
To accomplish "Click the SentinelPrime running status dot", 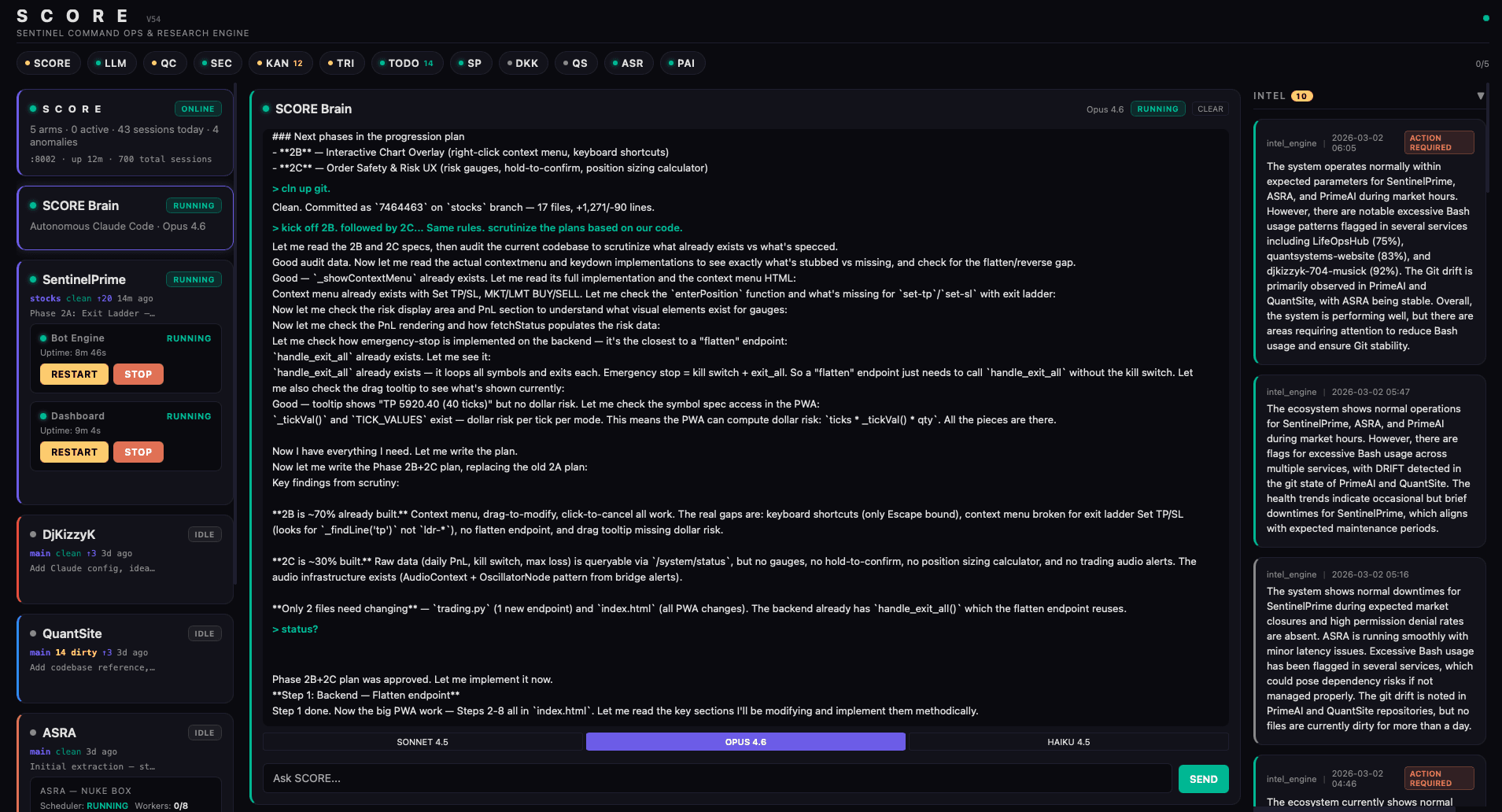I will (33, 279).
